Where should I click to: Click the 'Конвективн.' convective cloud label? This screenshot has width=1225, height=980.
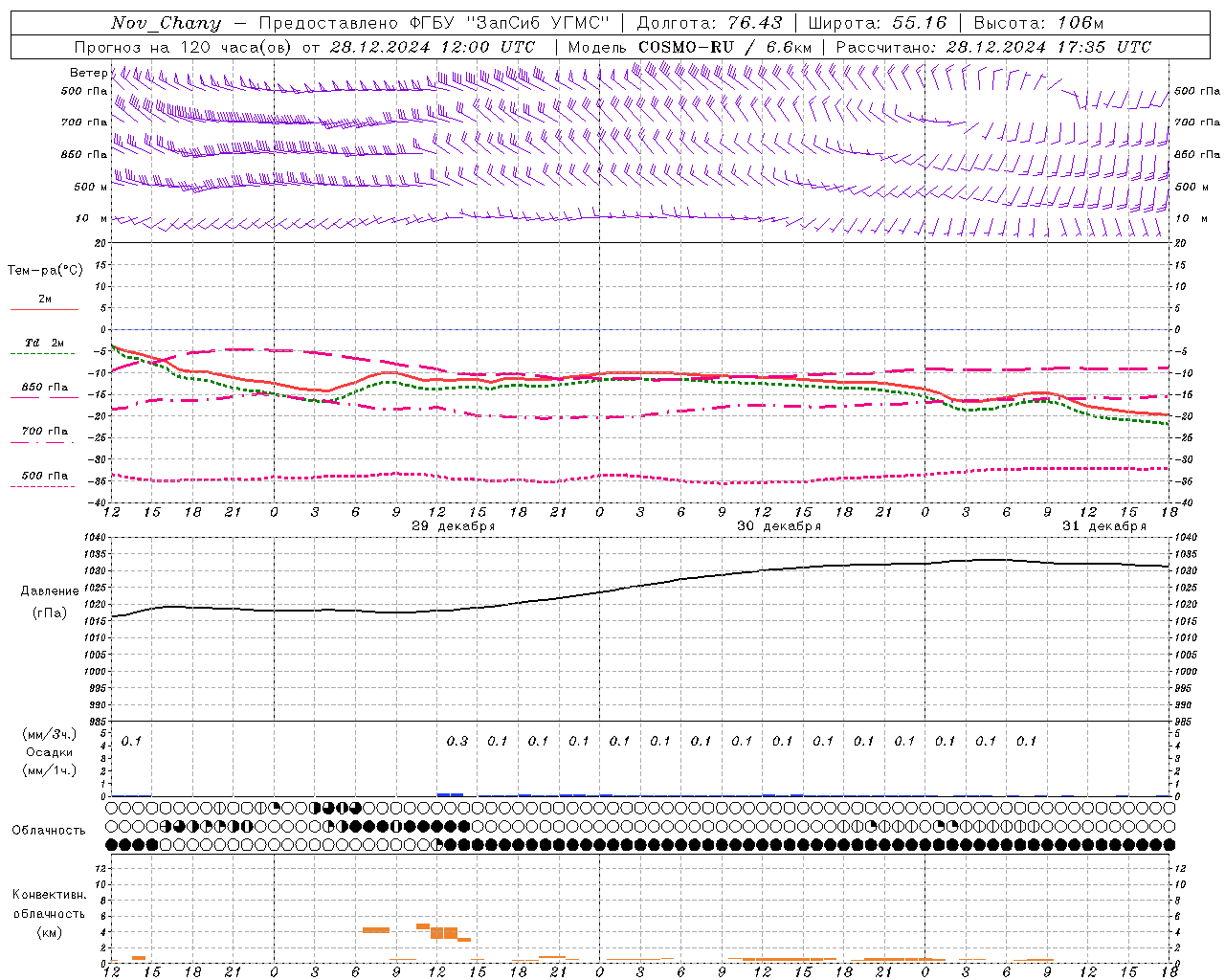pos(50,895)
